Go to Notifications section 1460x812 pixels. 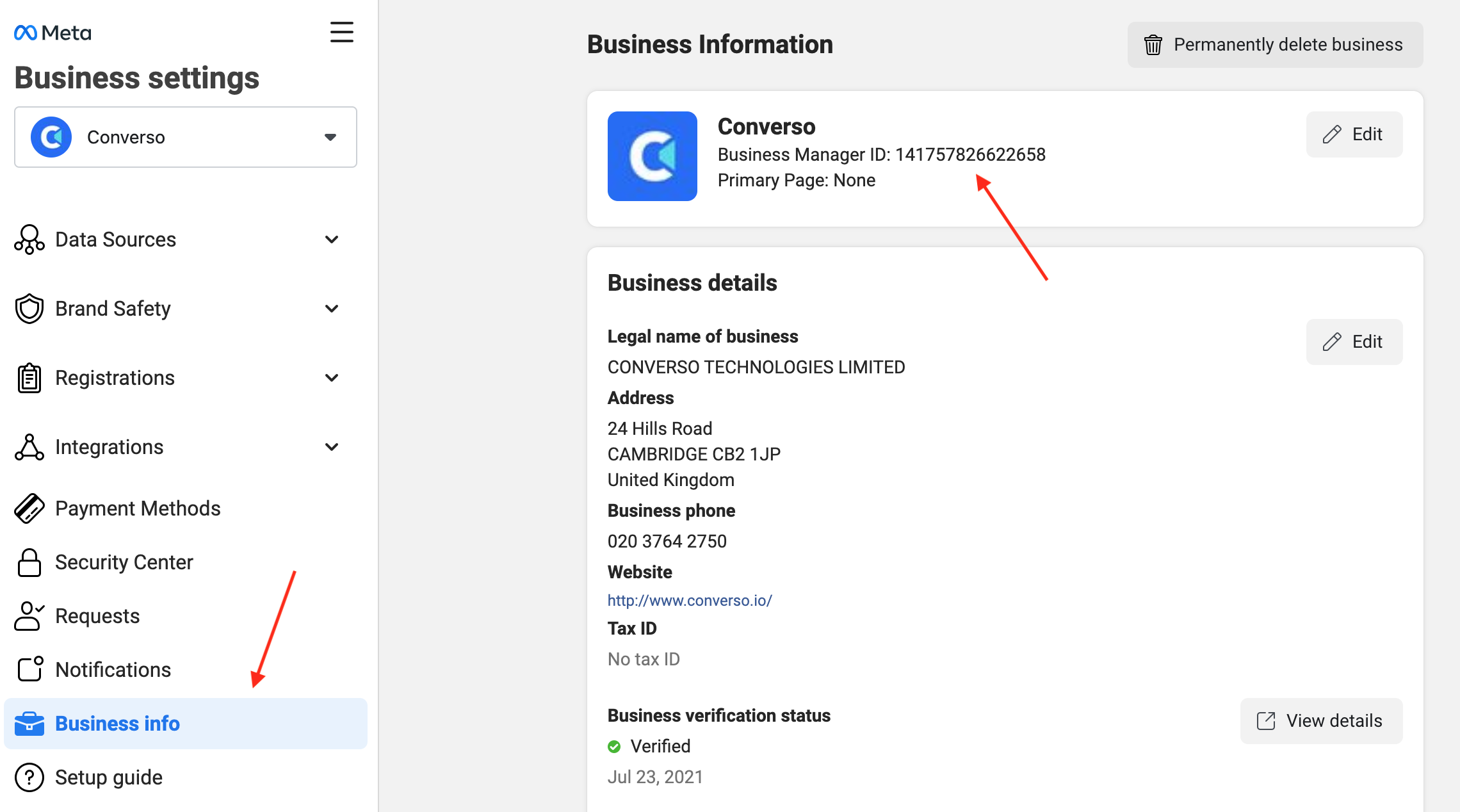pos(186,670)
